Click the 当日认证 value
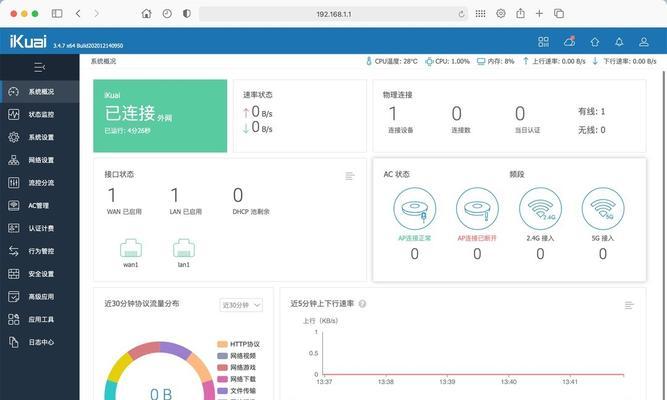 click(520, 114)
